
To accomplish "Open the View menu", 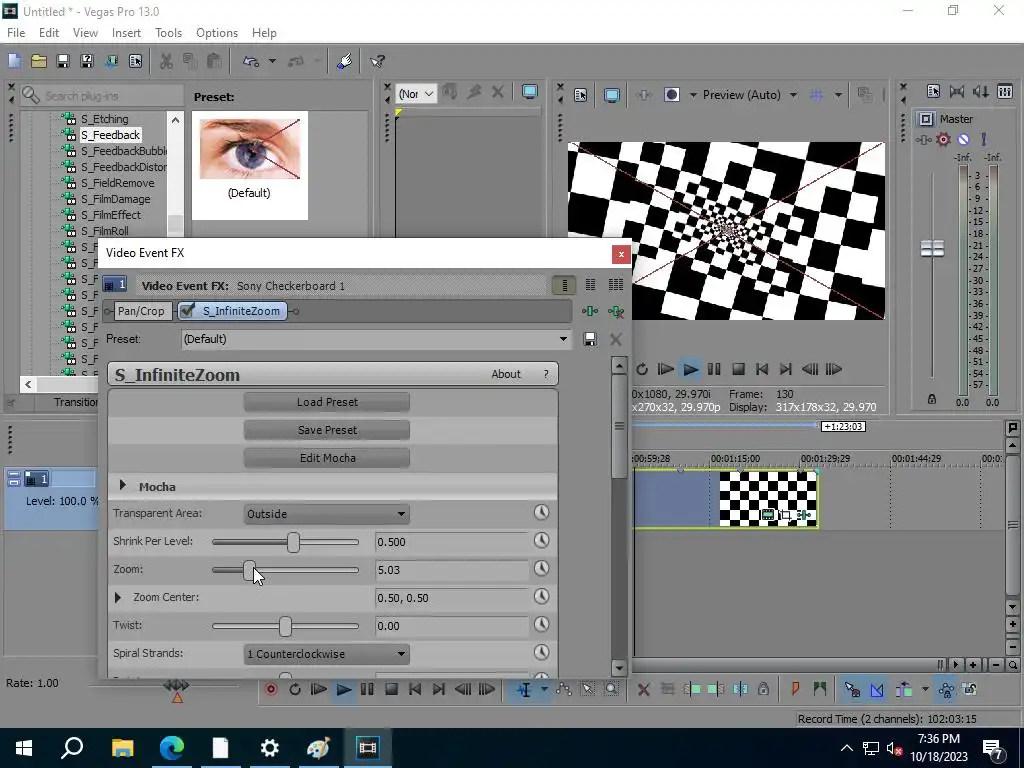I will pos(85,33).
